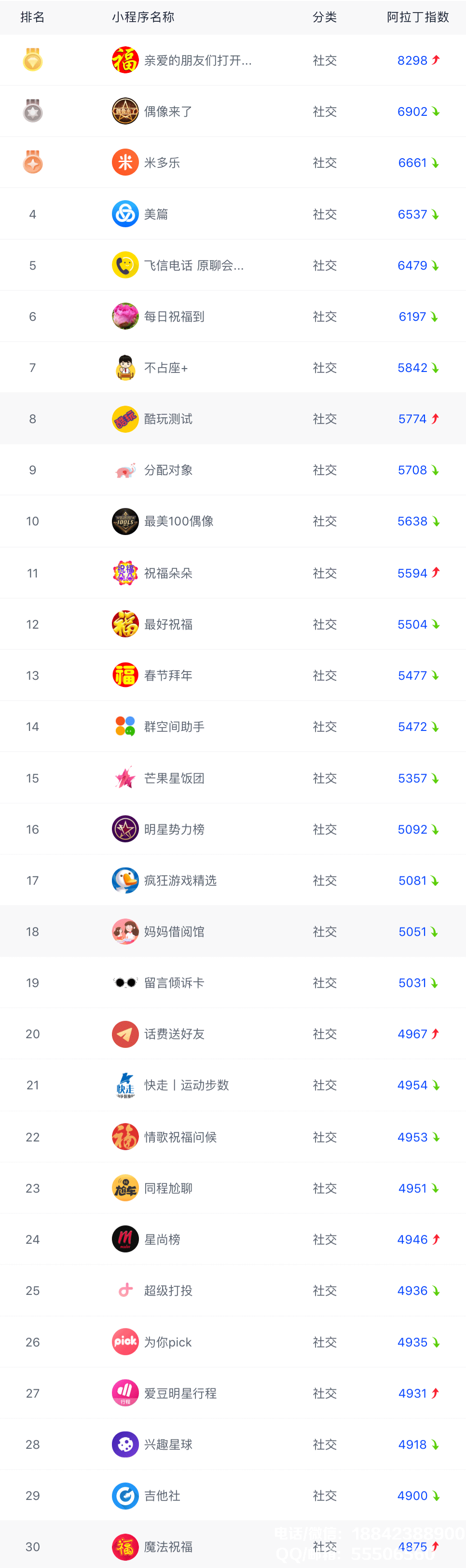466x1568 pixels.
Task: Click the 阿拉丁指数 column header
Action: (x=417, y=17)
